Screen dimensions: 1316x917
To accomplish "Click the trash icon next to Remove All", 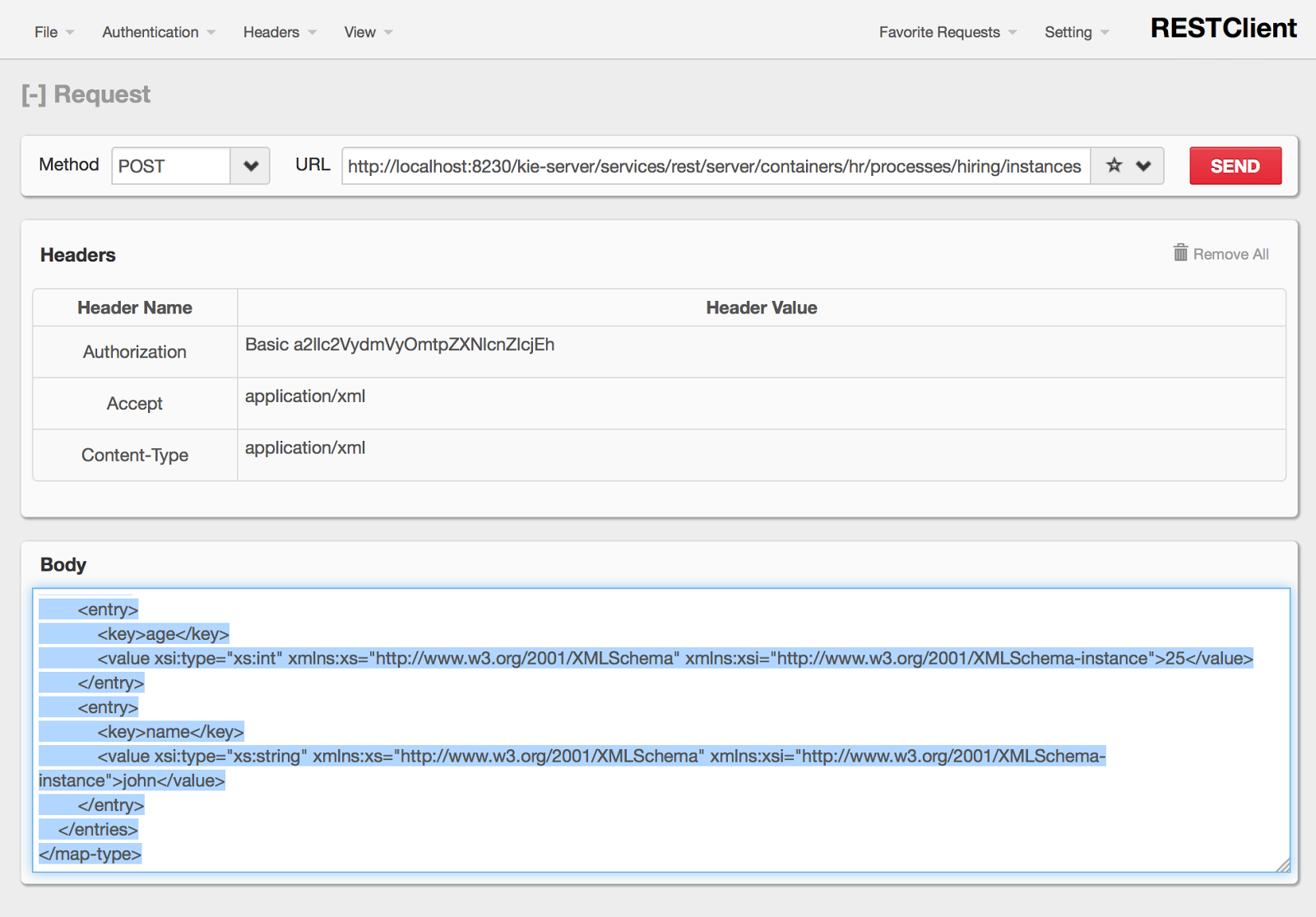I will (x=1180, y=253).
